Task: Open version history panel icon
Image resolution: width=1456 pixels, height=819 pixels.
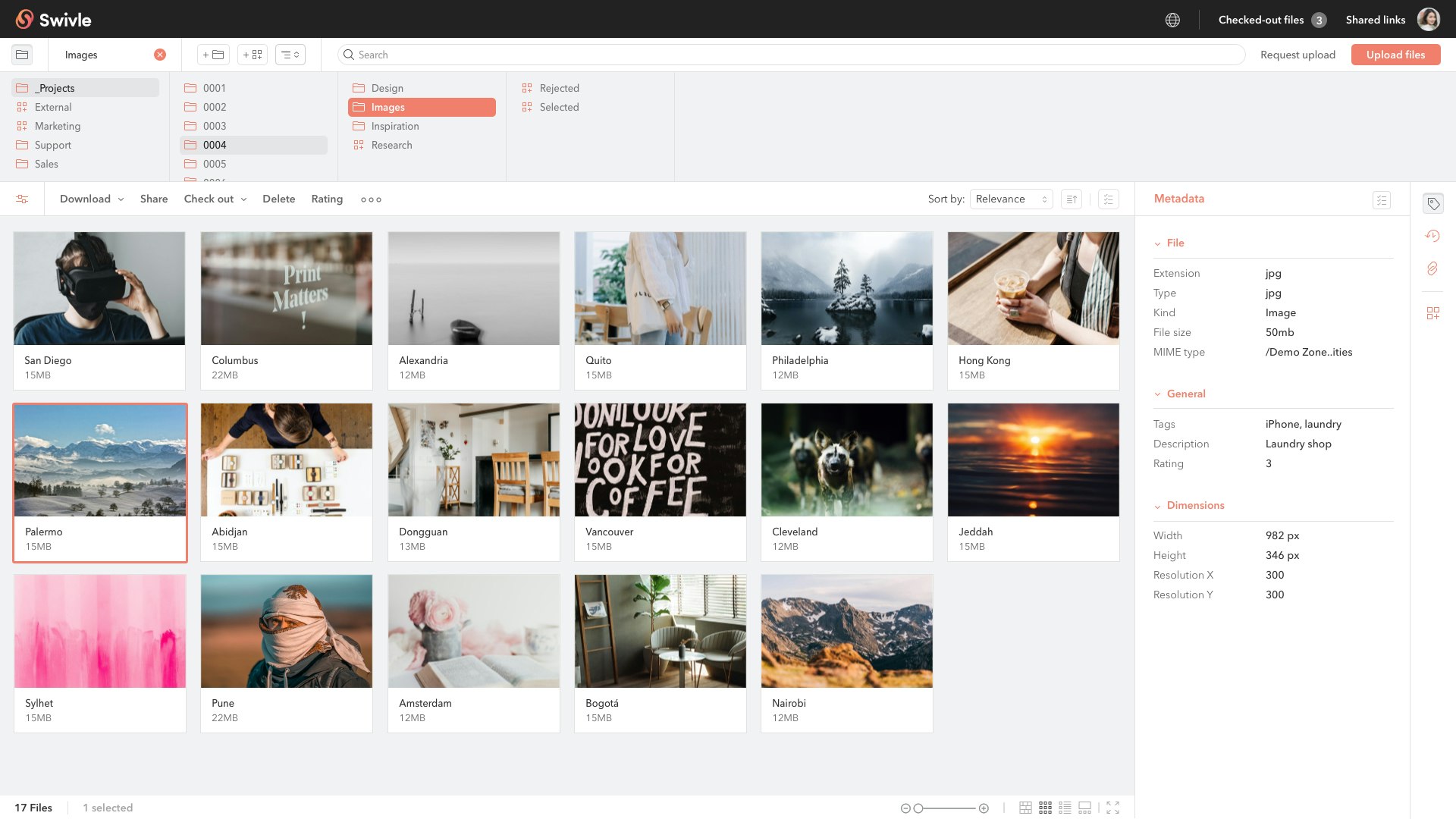Action: click(1432, 236)
